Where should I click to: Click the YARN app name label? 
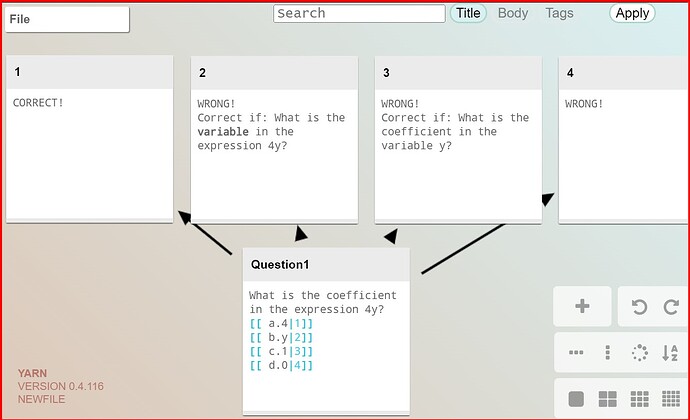coord(32,373)
